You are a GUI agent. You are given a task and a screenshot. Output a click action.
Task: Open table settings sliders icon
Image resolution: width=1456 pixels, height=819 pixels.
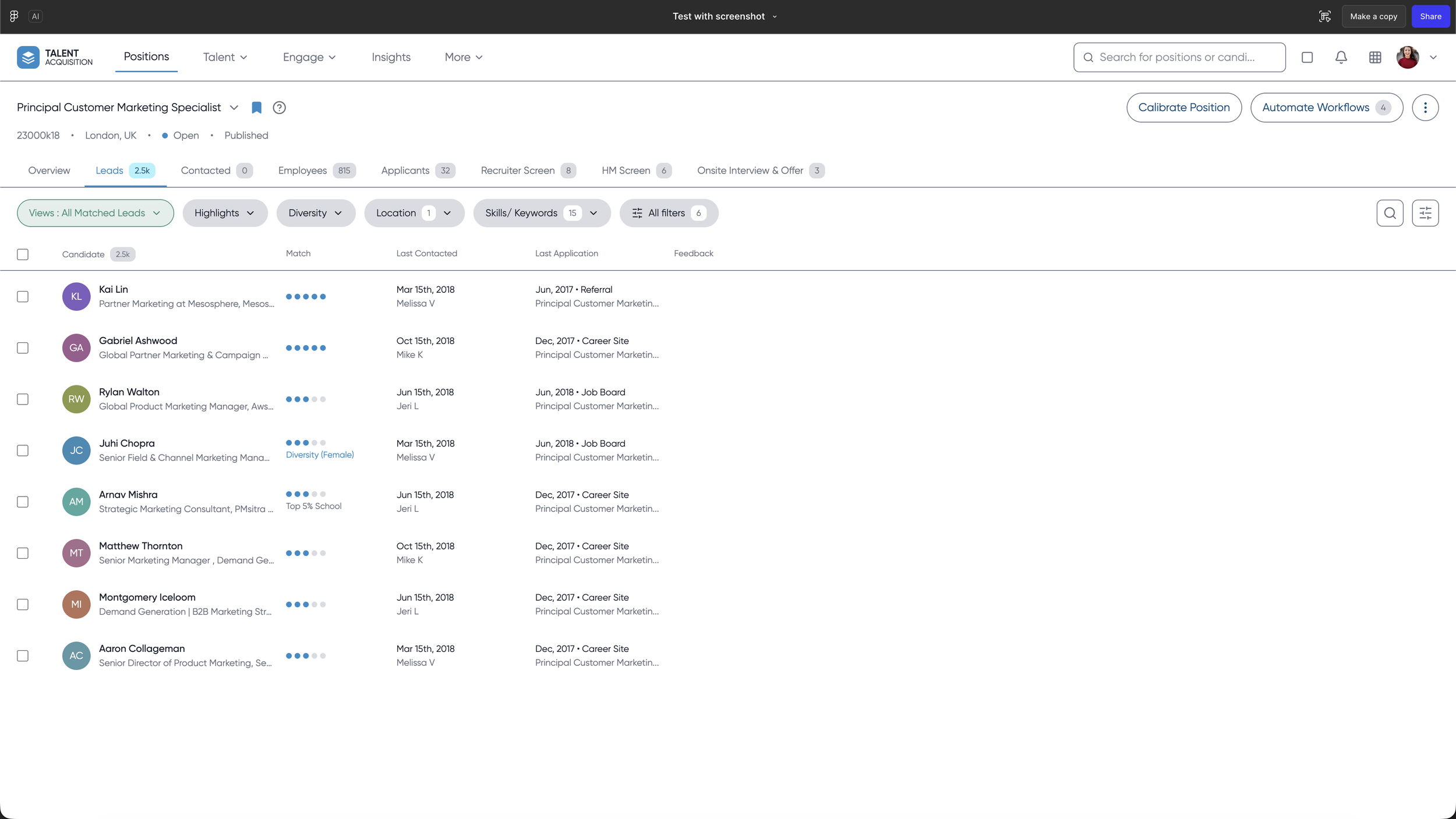(x=1425, y=213)
